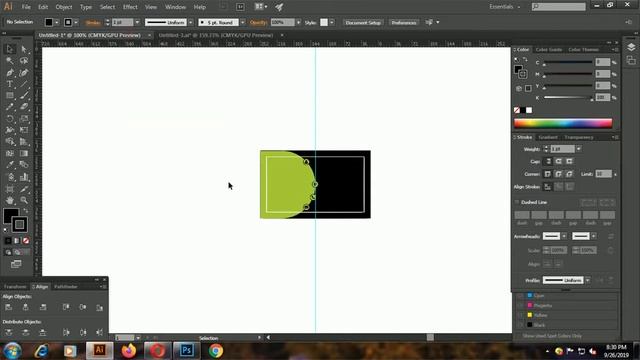Select the Eyedropper tool
Image resolution: width=640 pixels, height=360 pixels.
pos(10,165)
